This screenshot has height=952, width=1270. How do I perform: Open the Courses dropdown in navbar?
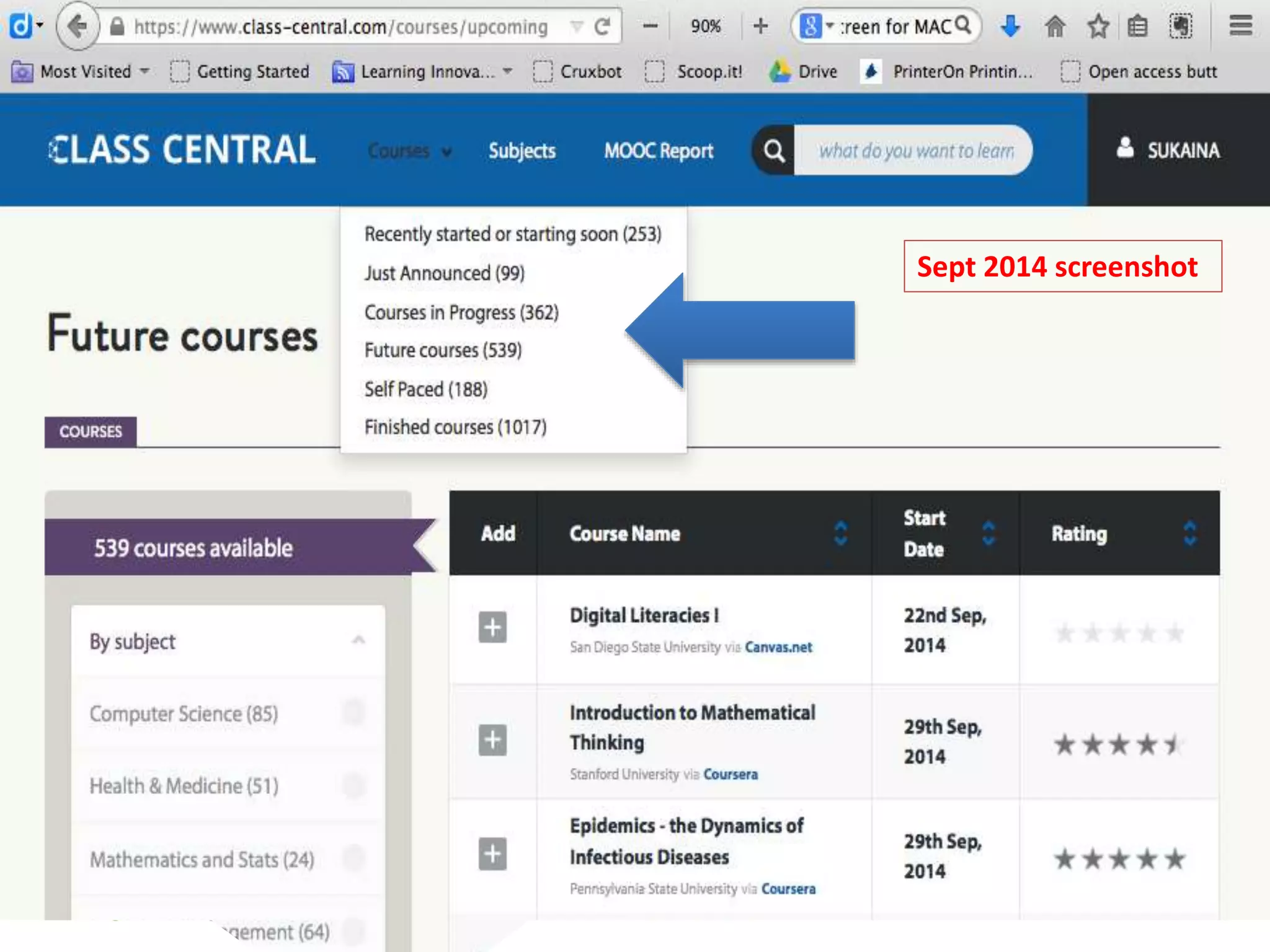point(409,151)
